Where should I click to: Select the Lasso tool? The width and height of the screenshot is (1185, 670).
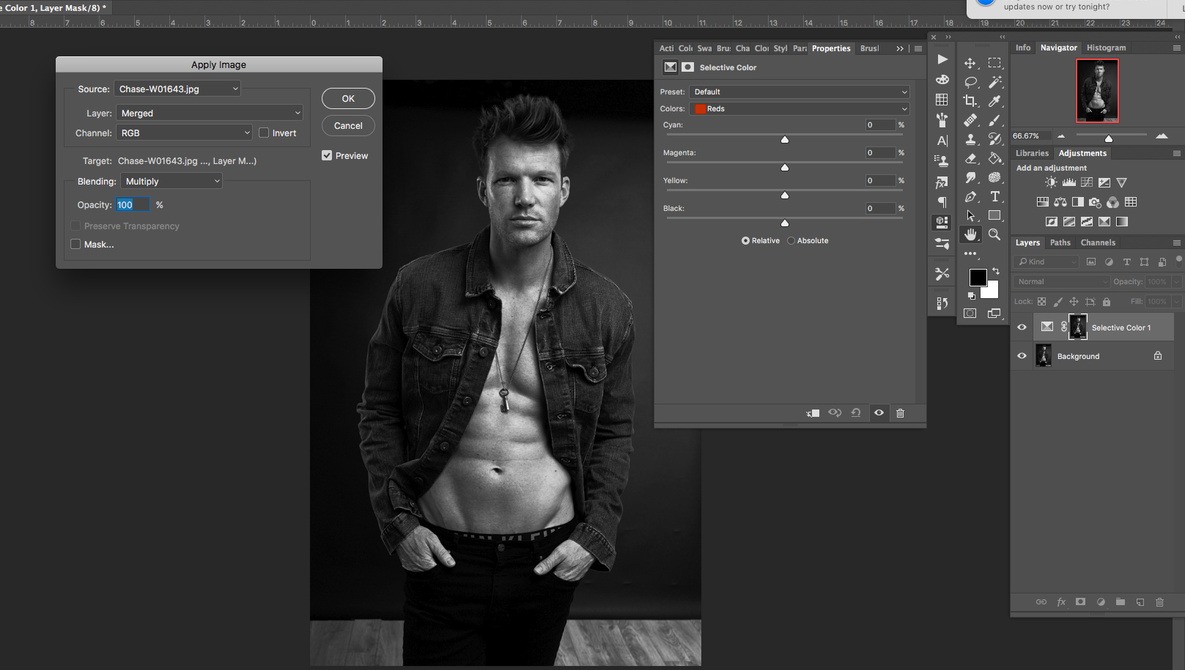[x=969, y=82]
